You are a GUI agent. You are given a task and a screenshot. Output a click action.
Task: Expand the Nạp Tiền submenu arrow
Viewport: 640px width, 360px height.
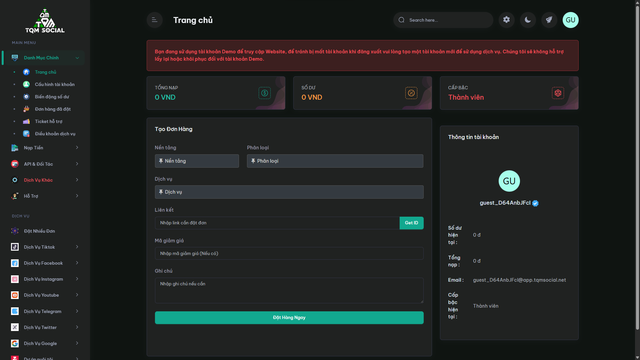(77, 147)
